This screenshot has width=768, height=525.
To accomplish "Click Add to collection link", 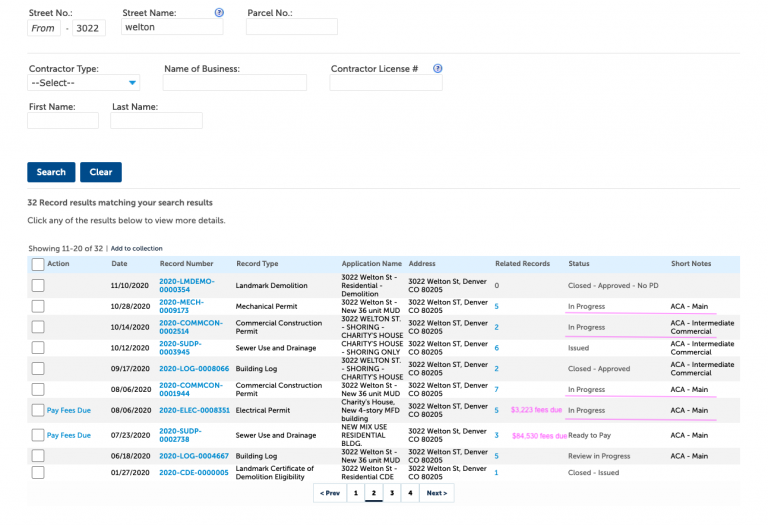I will click(x=136, y=249).
